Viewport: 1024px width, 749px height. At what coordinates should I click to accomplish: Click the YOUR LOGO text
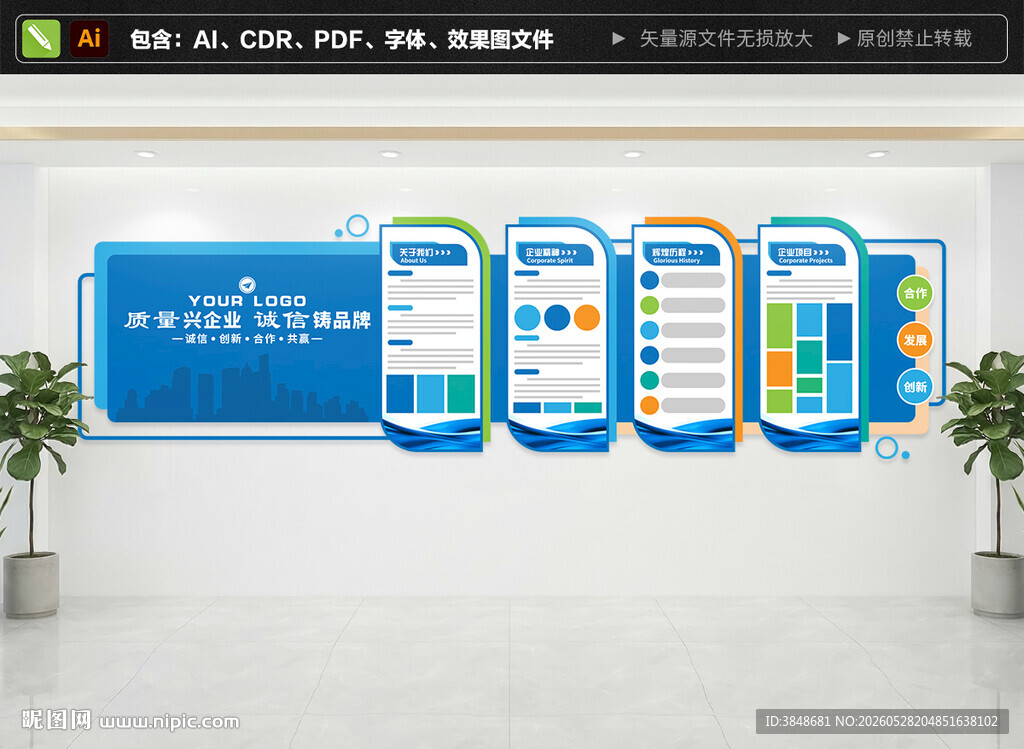248,301
